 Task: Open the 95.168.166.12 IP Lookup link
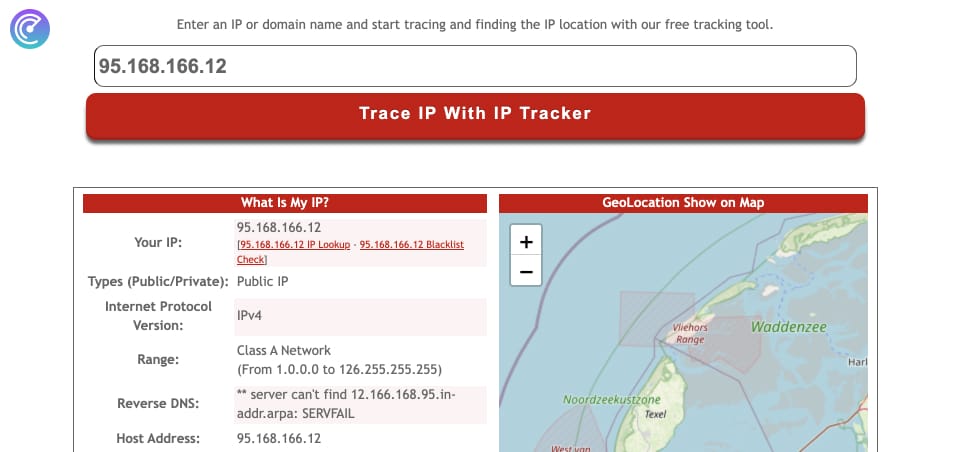(294, 245)
